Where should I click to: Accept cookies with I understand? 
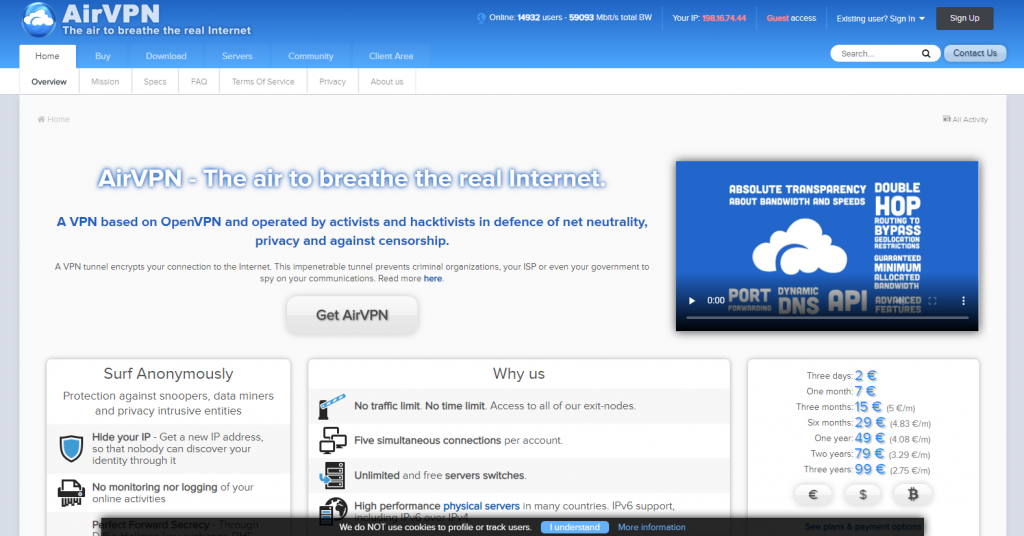pyautogui.click(x=575, y=527)
